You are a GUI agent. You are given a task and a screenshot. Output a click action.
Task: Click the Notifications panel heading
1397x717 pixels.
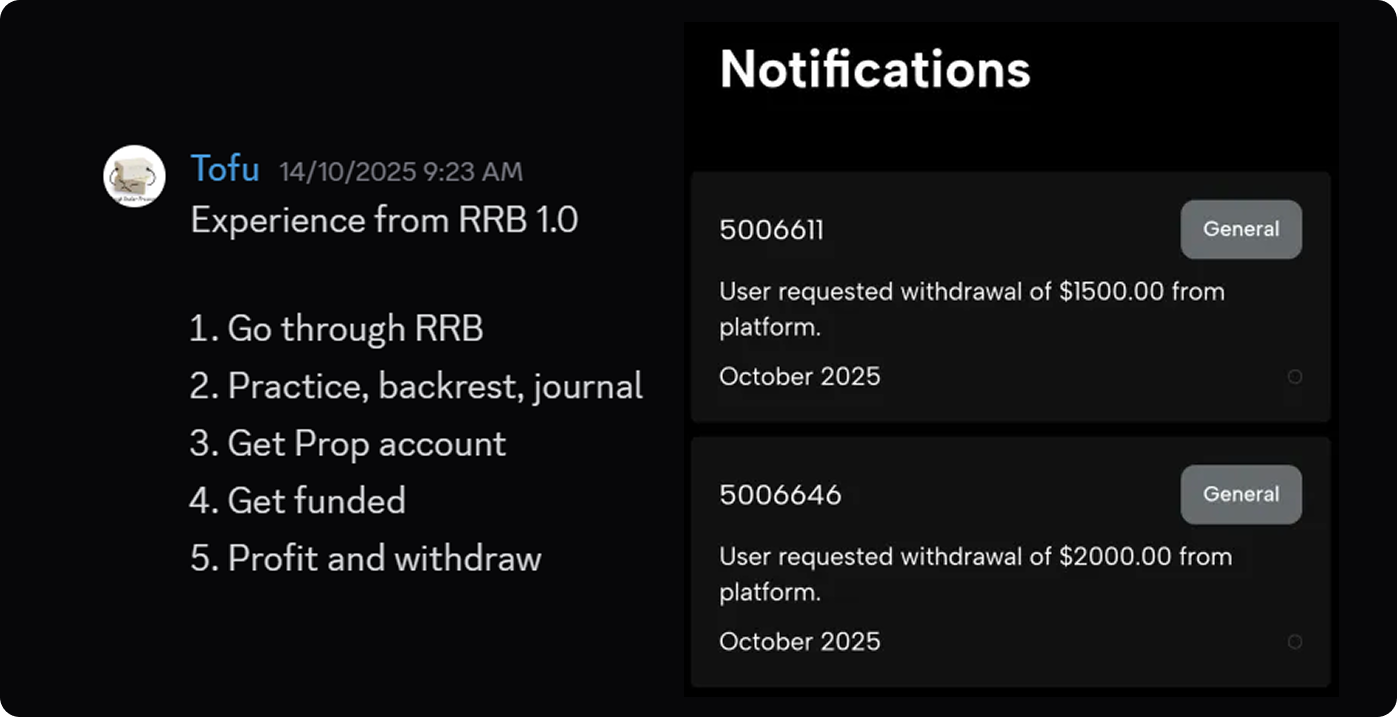tap(875, 69)
